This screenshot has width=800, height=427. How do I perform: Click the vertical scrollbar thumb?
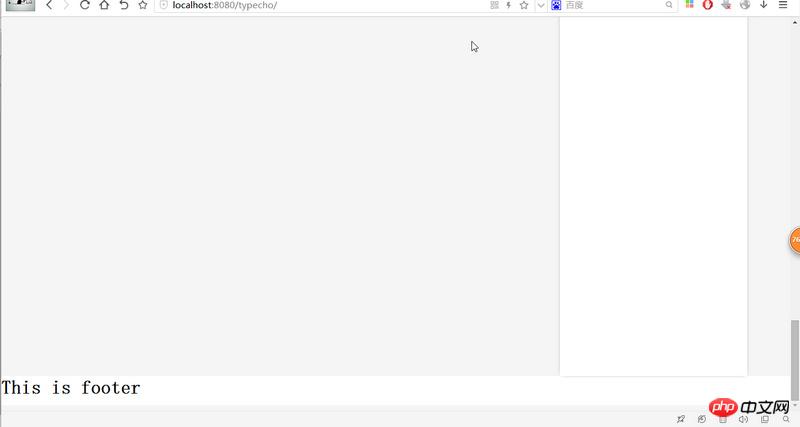(x=794, y=360)
